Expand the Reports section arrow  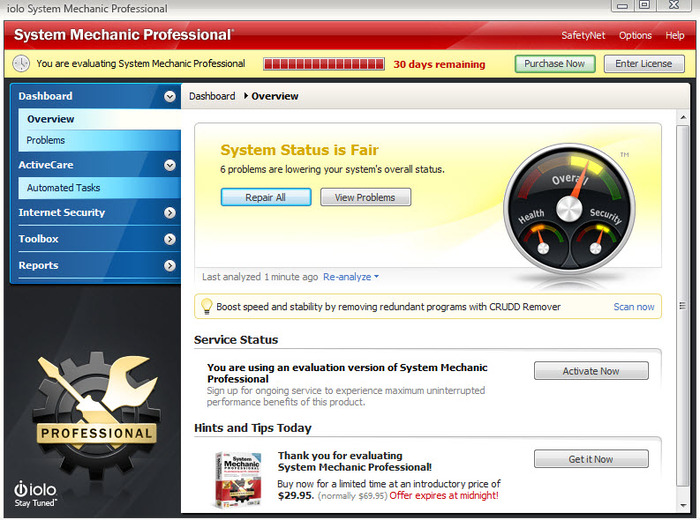170,266
